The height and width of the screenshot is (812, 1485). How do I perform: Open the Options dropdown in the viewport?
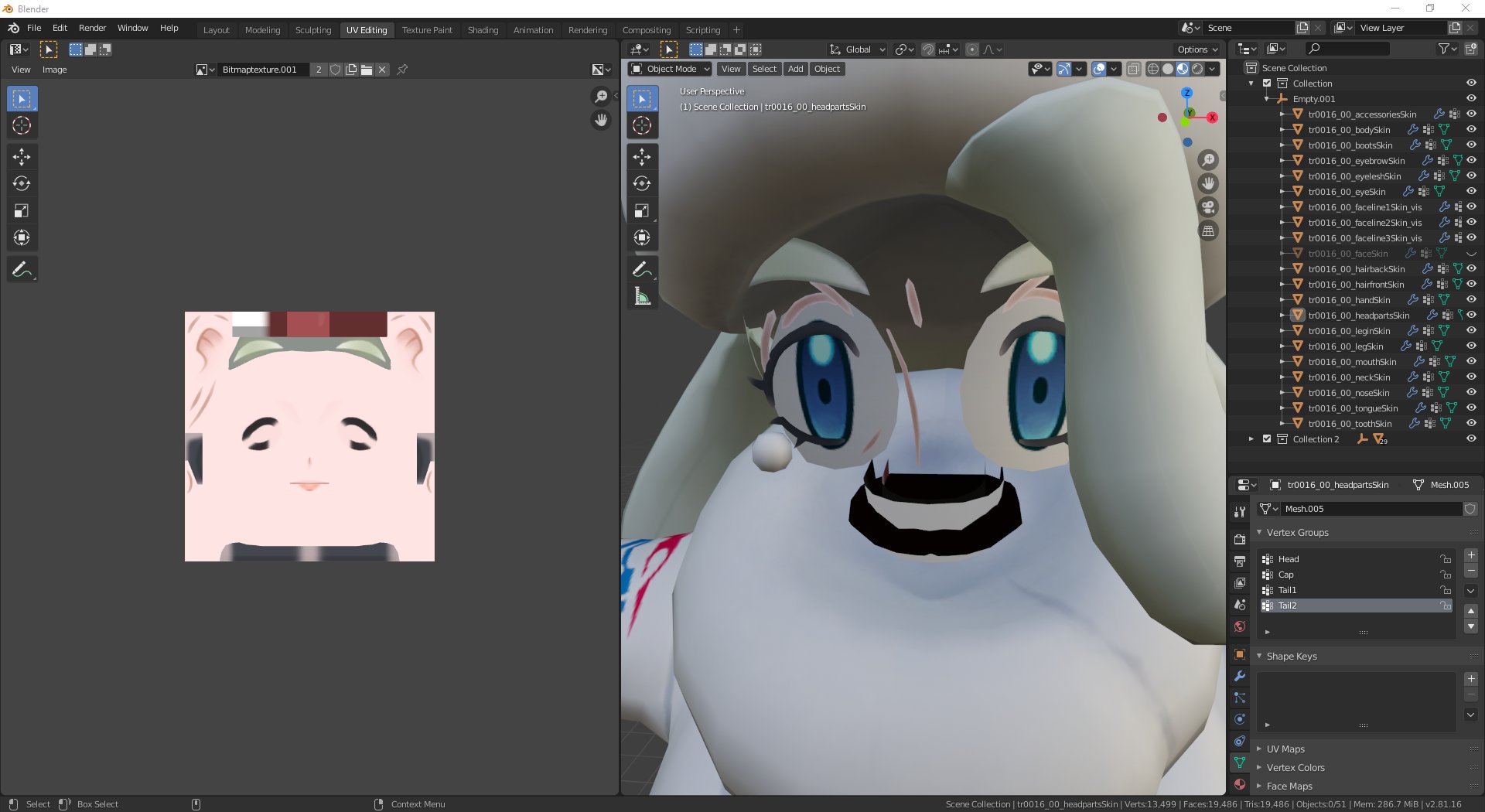(1197, 49)
